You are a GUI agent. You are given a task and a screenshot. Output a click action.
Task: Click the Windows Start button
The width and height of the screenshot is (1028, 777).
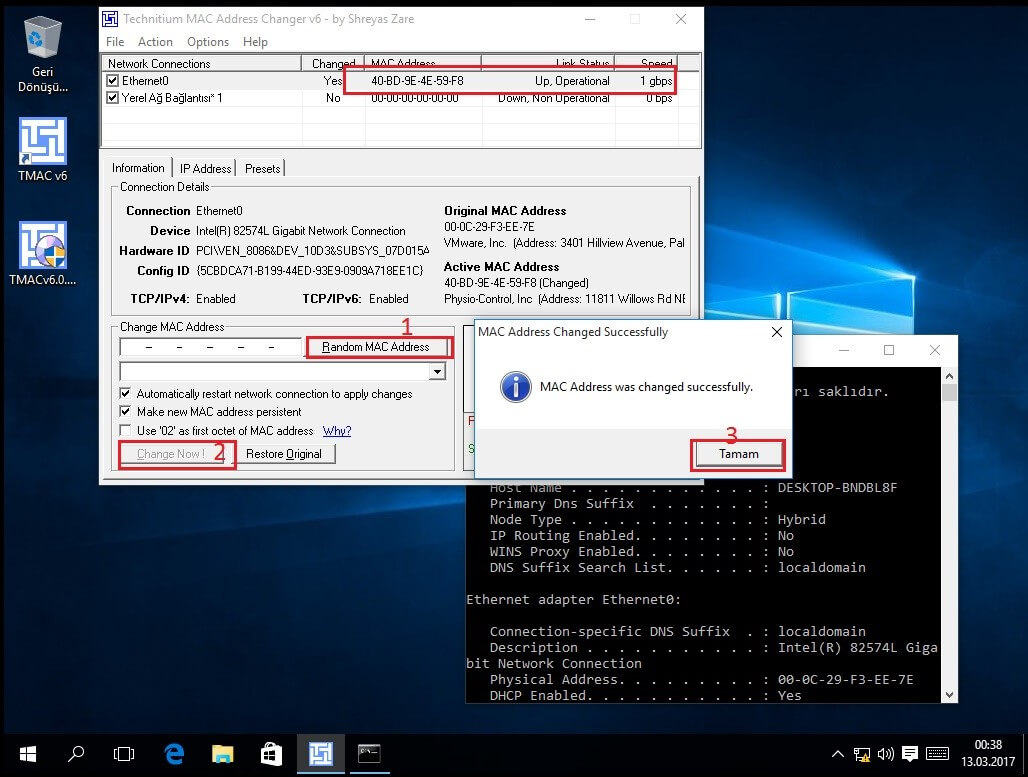click(x=27, y=754)
